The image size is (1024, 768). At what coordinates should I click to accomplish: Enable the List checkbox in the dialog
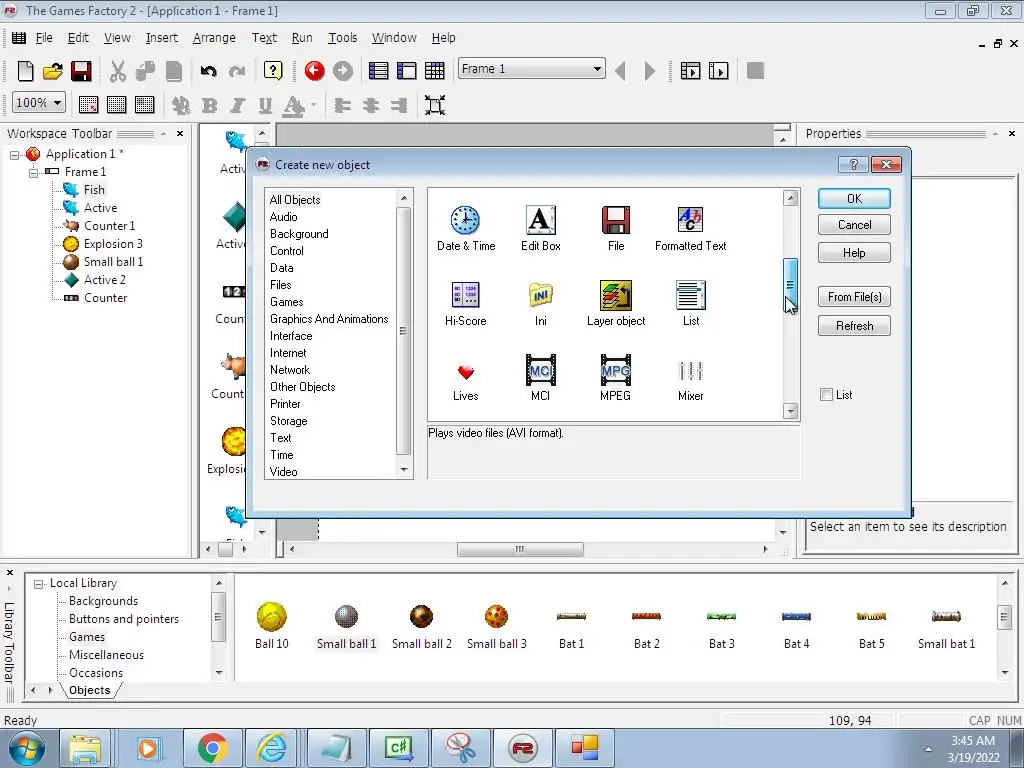[x=826, y=394]
